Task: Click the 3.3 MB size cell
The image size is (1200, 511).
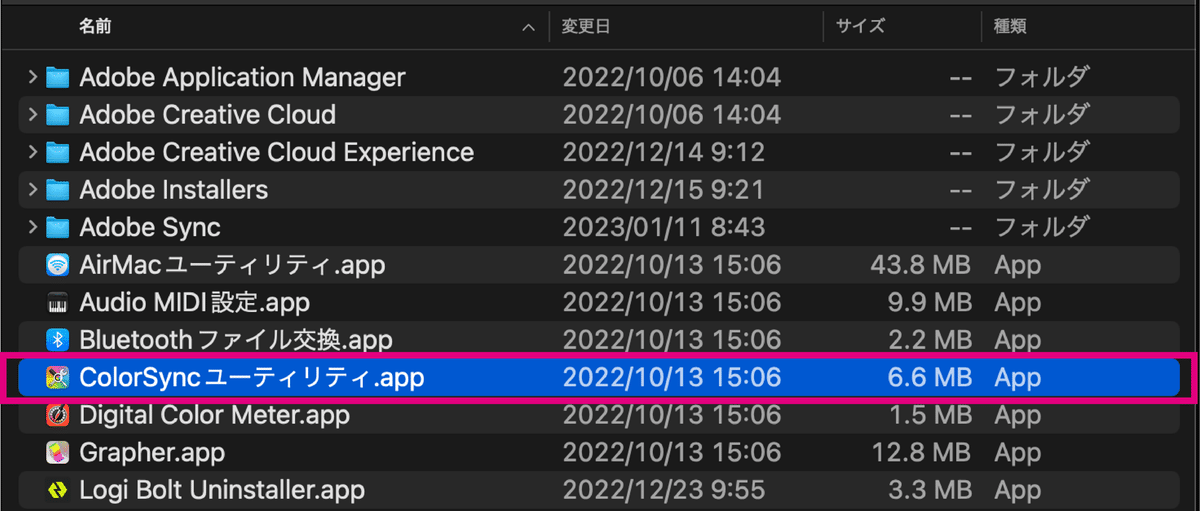Action: click(930, 491)
